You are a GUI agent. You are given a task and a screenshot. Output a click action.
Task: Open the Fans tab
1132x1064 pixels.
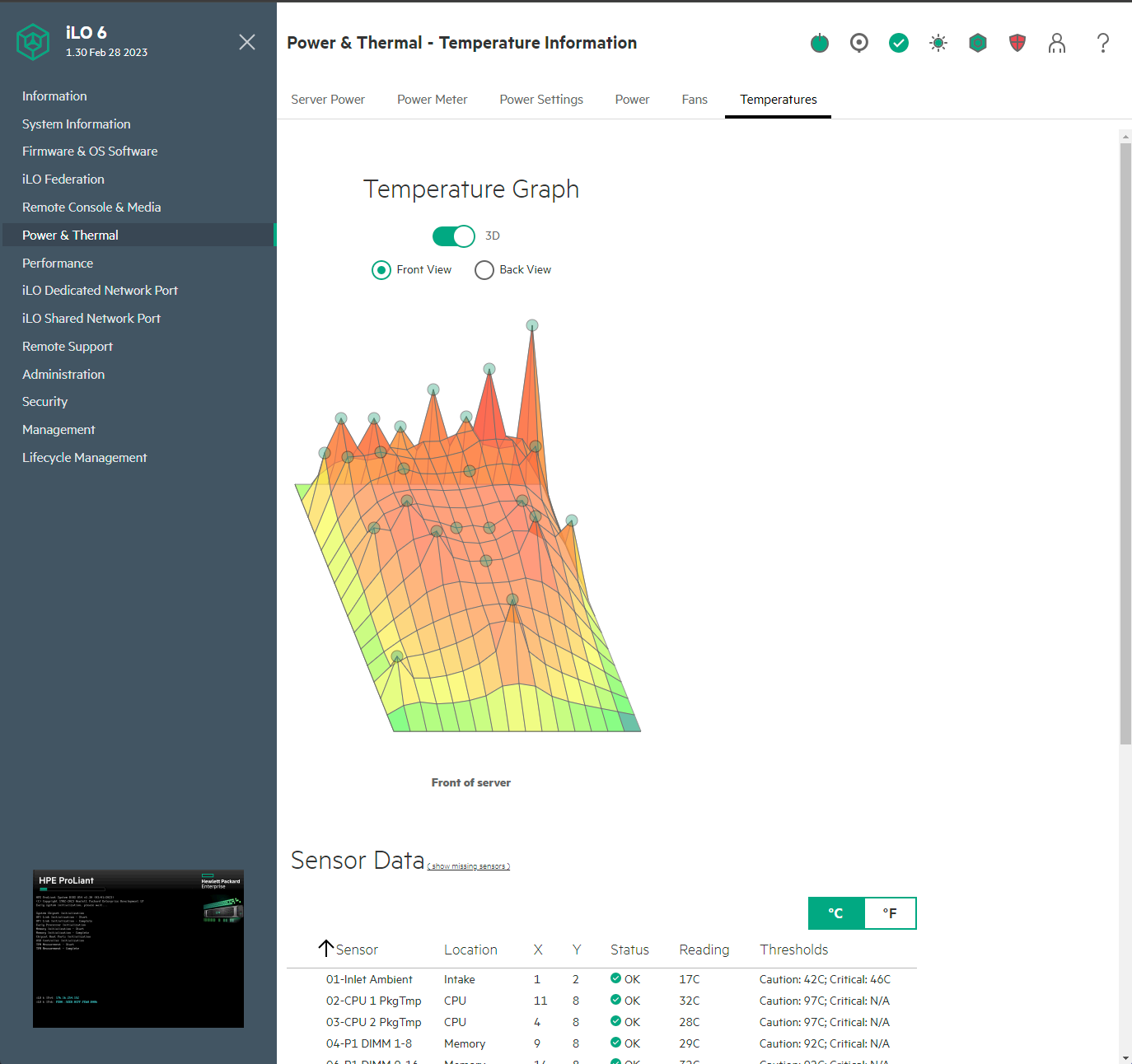[694, 100]
